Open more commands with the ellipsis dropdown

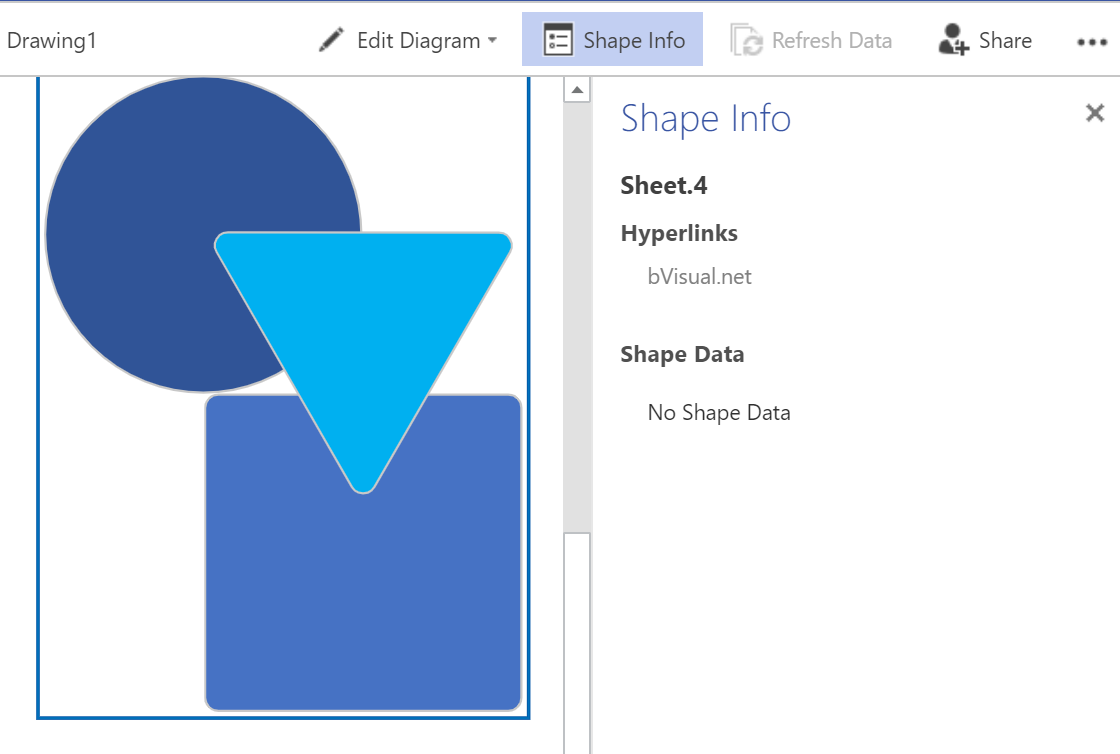[1090, 42]
